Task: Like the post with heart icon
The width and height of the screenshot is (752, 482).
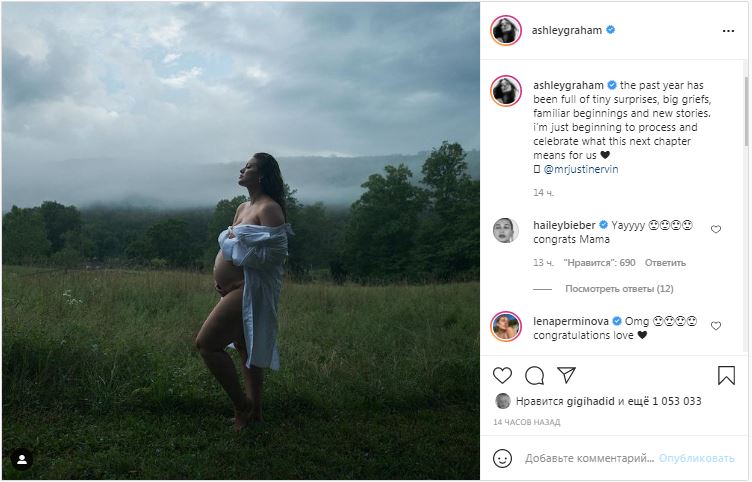Action: tap(503, 376)
